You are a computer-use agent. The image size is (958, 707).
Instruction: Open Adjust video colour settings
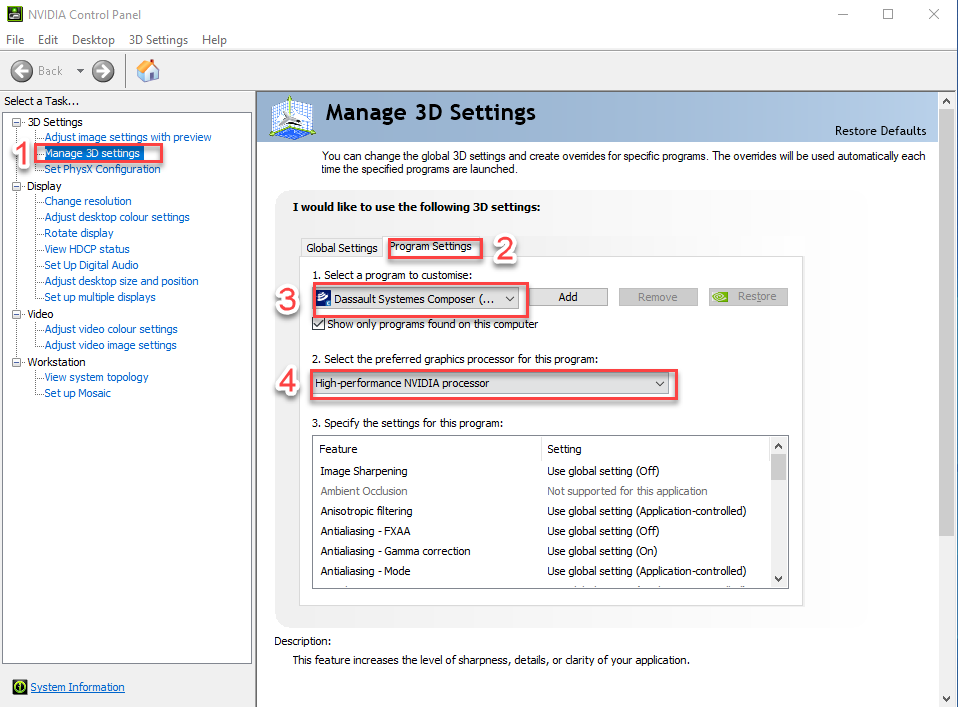[111, 329]
